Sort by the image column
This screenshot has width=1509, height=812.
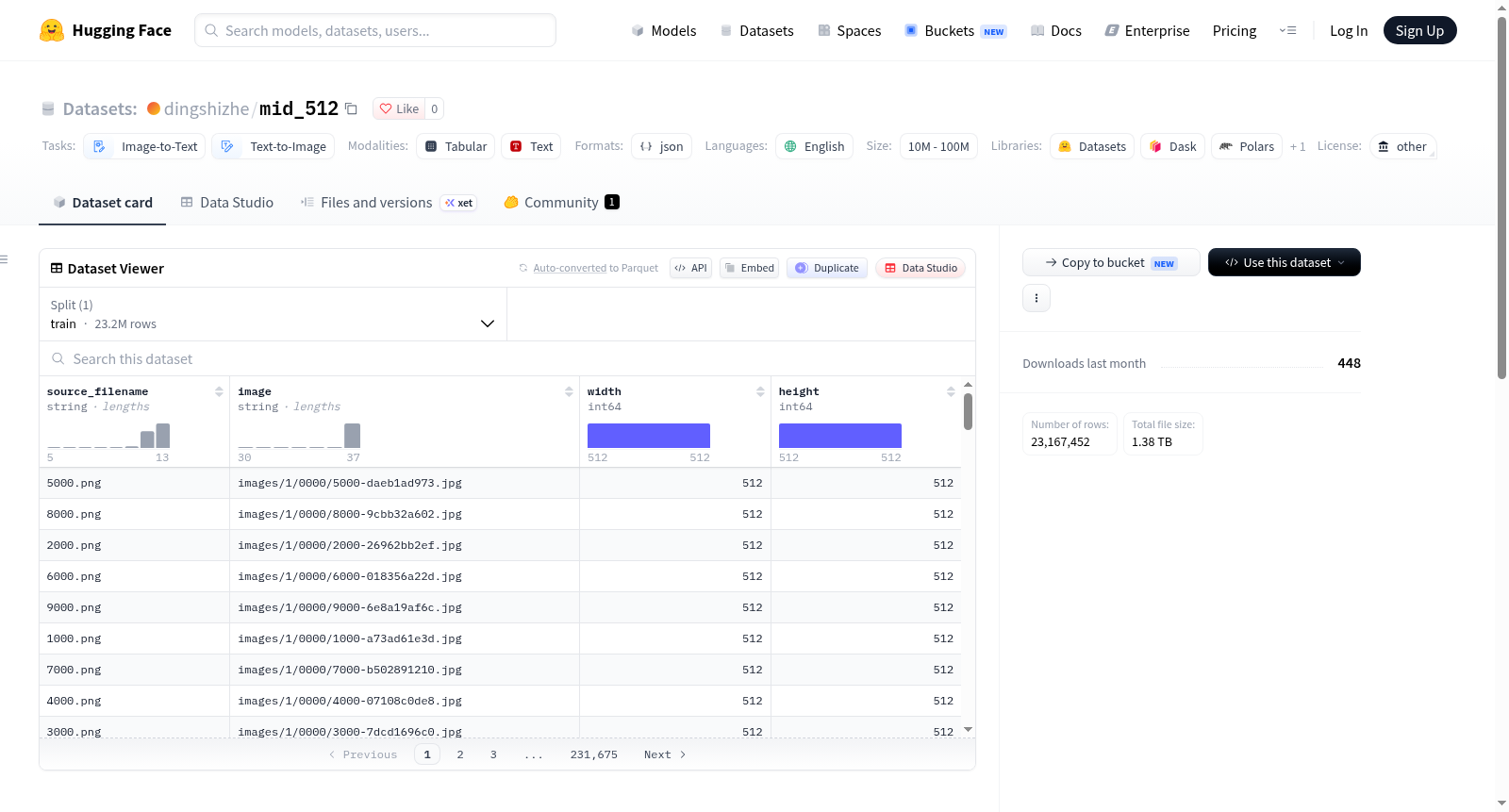tap(569, 391)
